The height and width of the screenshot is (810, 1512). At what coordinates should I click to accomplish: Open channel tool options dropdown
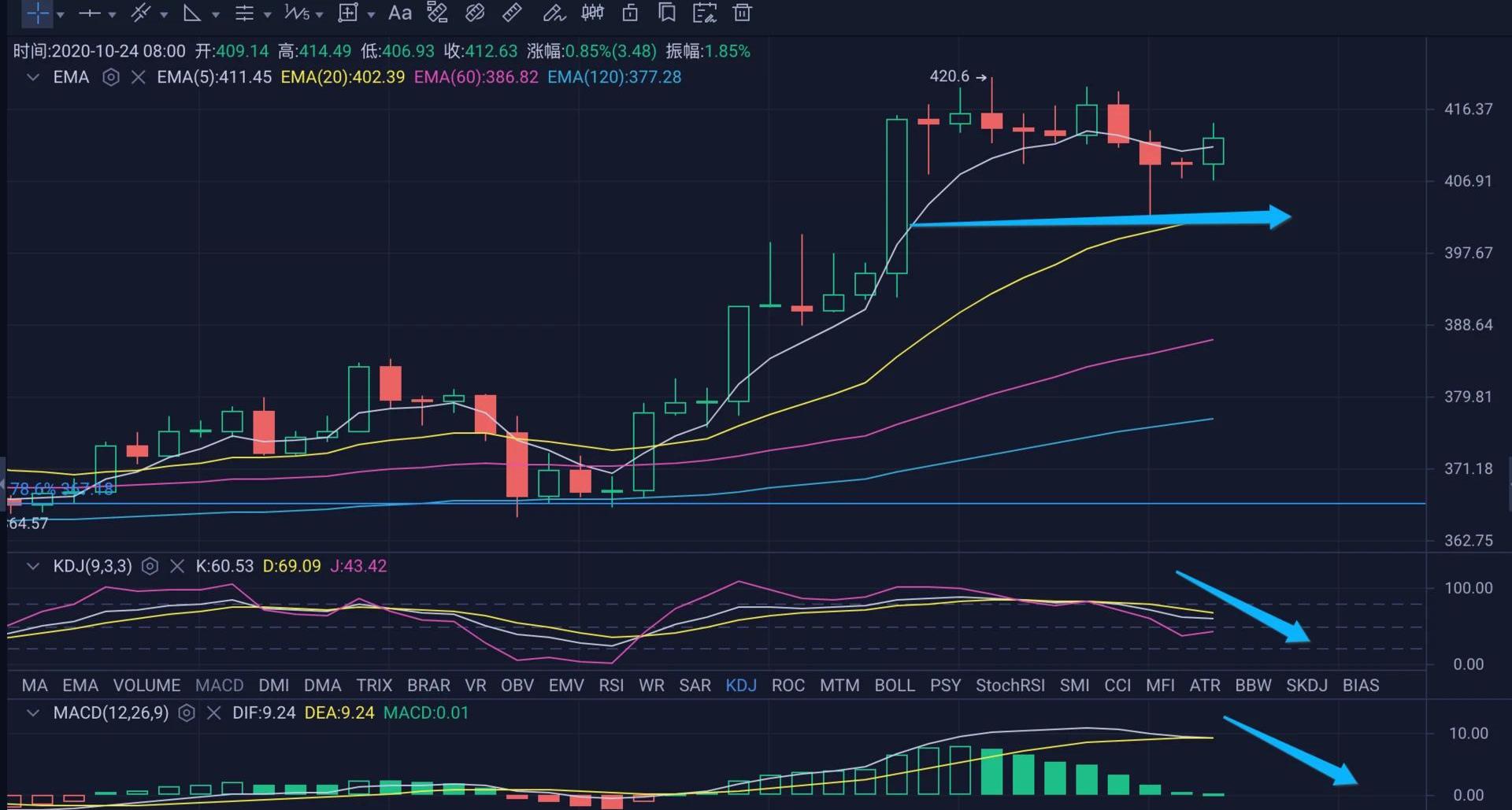pyautogui.click(x=164, y=15)
